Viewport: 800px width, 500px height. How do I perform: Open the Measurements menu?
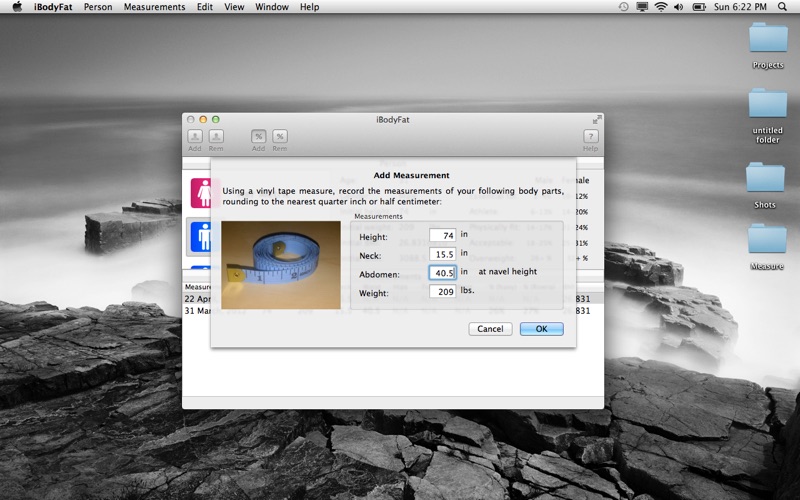[x=154, y=7]
